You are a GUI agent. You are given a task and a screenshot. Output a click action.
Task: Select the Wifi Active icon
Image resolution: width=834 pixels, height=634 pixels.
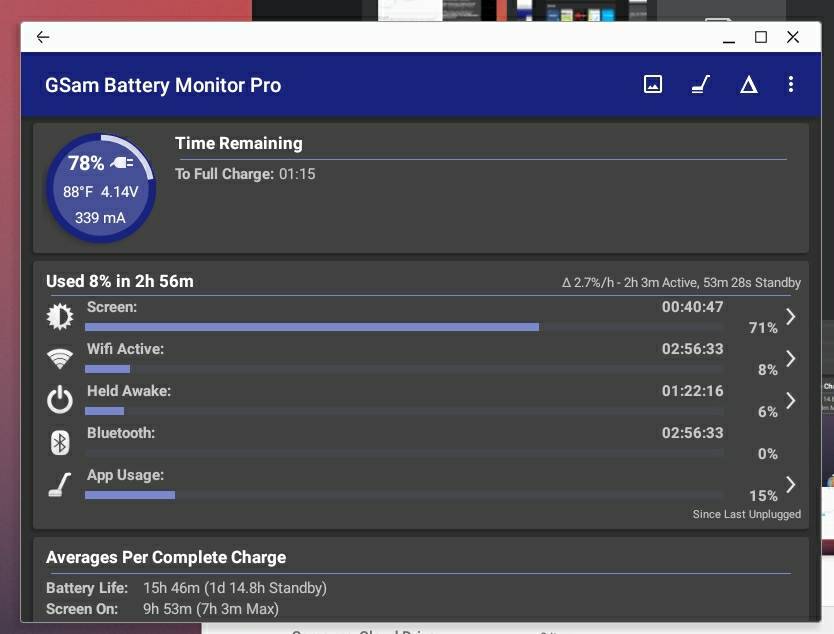pyautogui.click(x=60, y=359)
